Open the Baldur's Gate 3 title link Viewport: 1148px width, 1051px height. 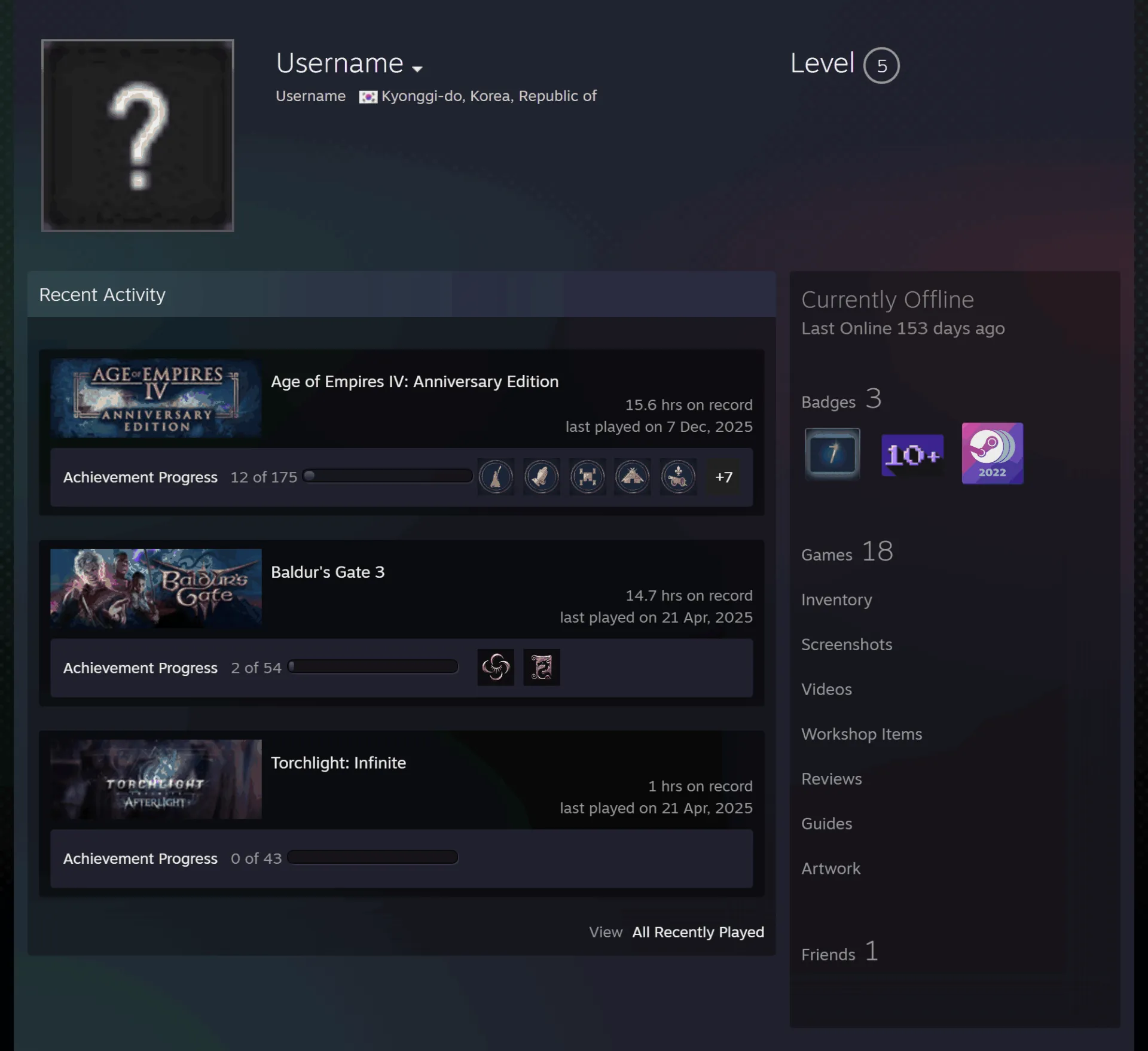click(x=328, y=572)
